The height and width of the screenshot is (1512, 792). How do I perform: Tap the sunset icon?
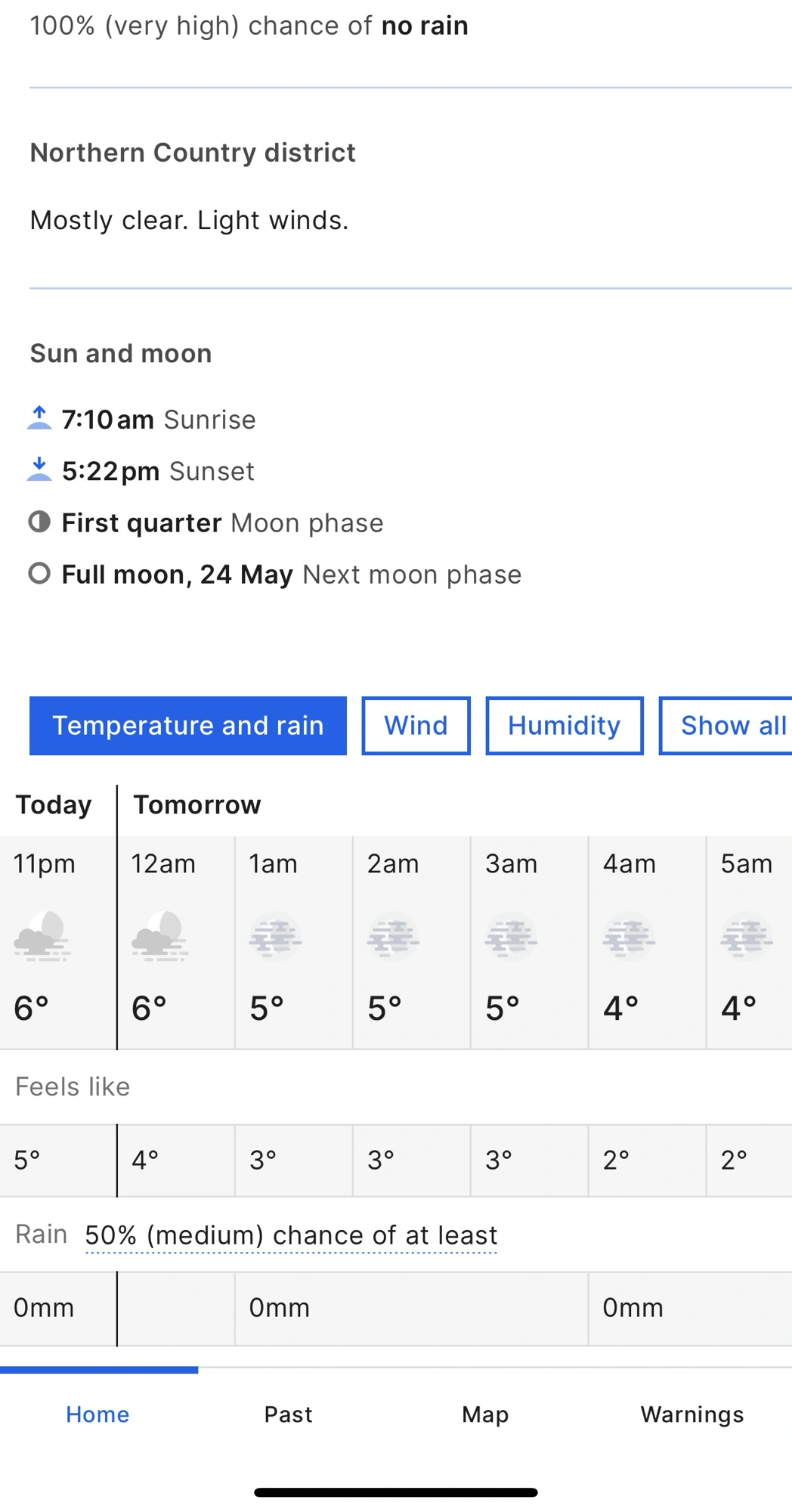coord(39,469)
